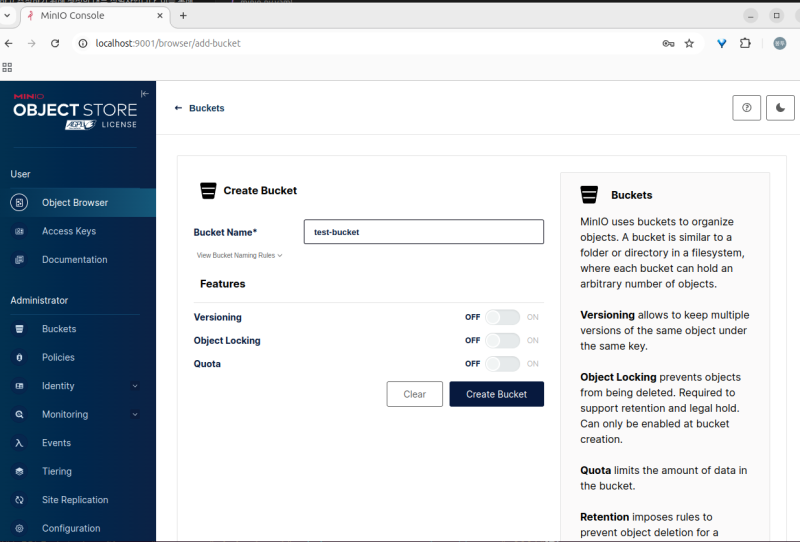This screenshot has width=800, height=542.
Task: Open the blue extension icon in toolbar
Action: (721, 43)
